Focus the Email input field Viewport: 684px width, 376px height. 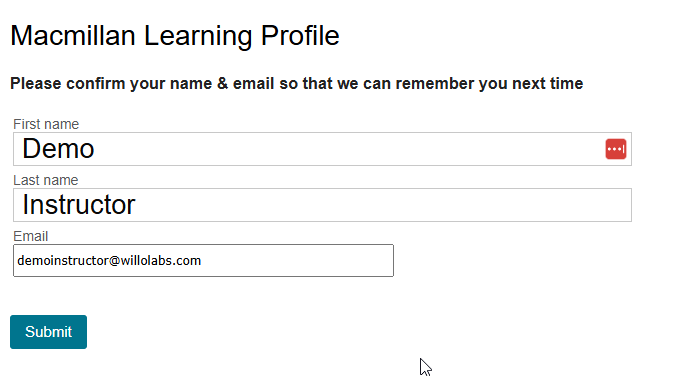point(203,260)
